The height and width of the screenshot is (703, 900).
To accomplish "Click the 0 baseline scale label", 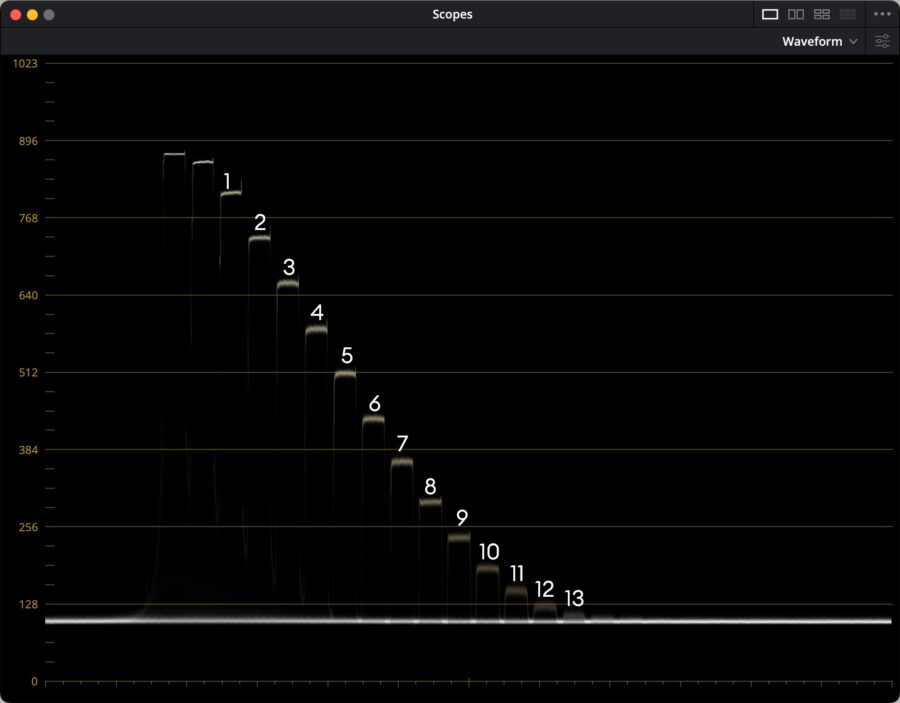I will pos(34,681).
